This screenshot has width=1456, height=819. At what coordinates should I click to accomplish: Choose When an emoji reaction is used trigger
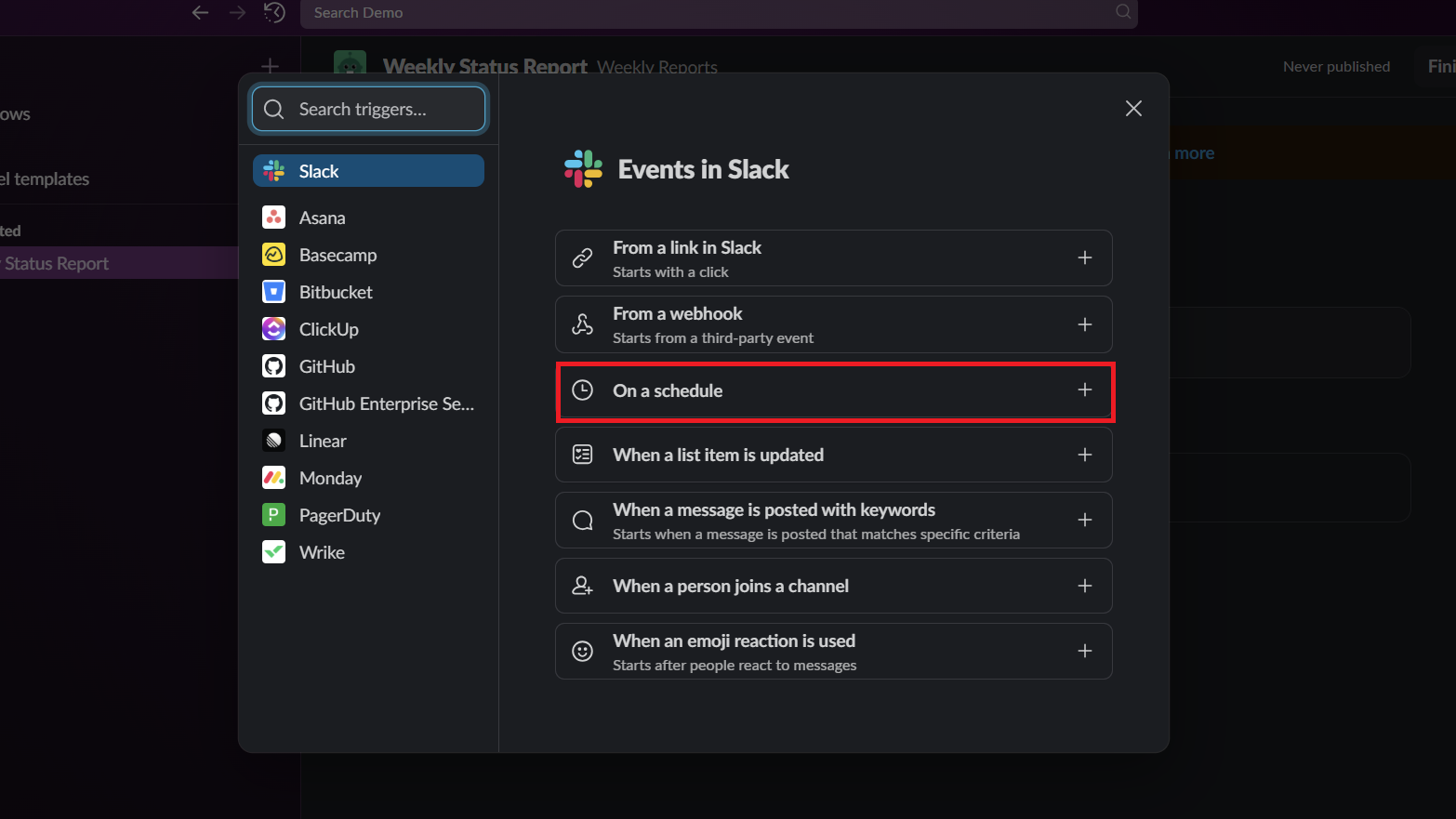point(834,652)
